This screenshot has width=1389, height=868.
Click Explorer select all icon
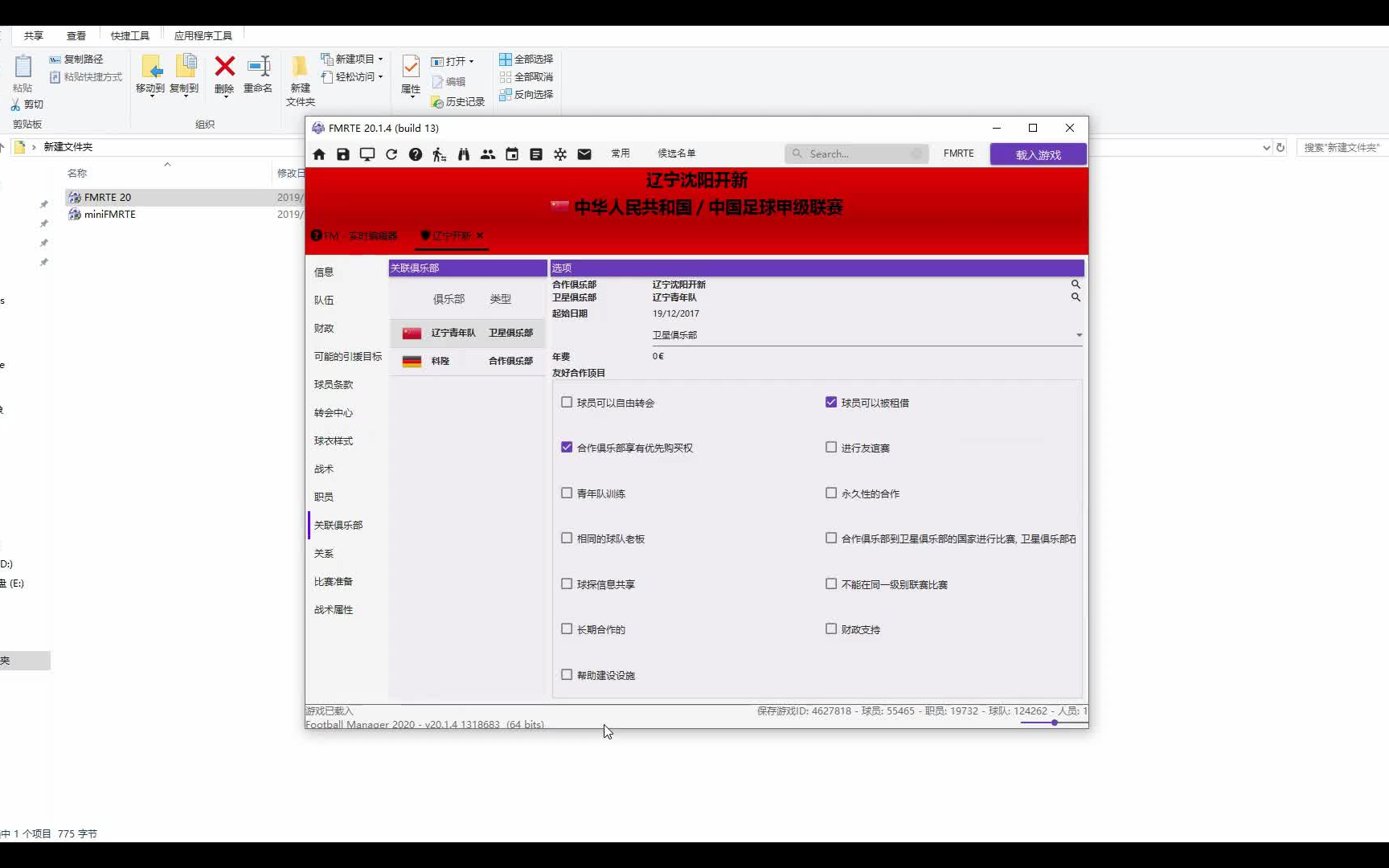click(506, 59)
